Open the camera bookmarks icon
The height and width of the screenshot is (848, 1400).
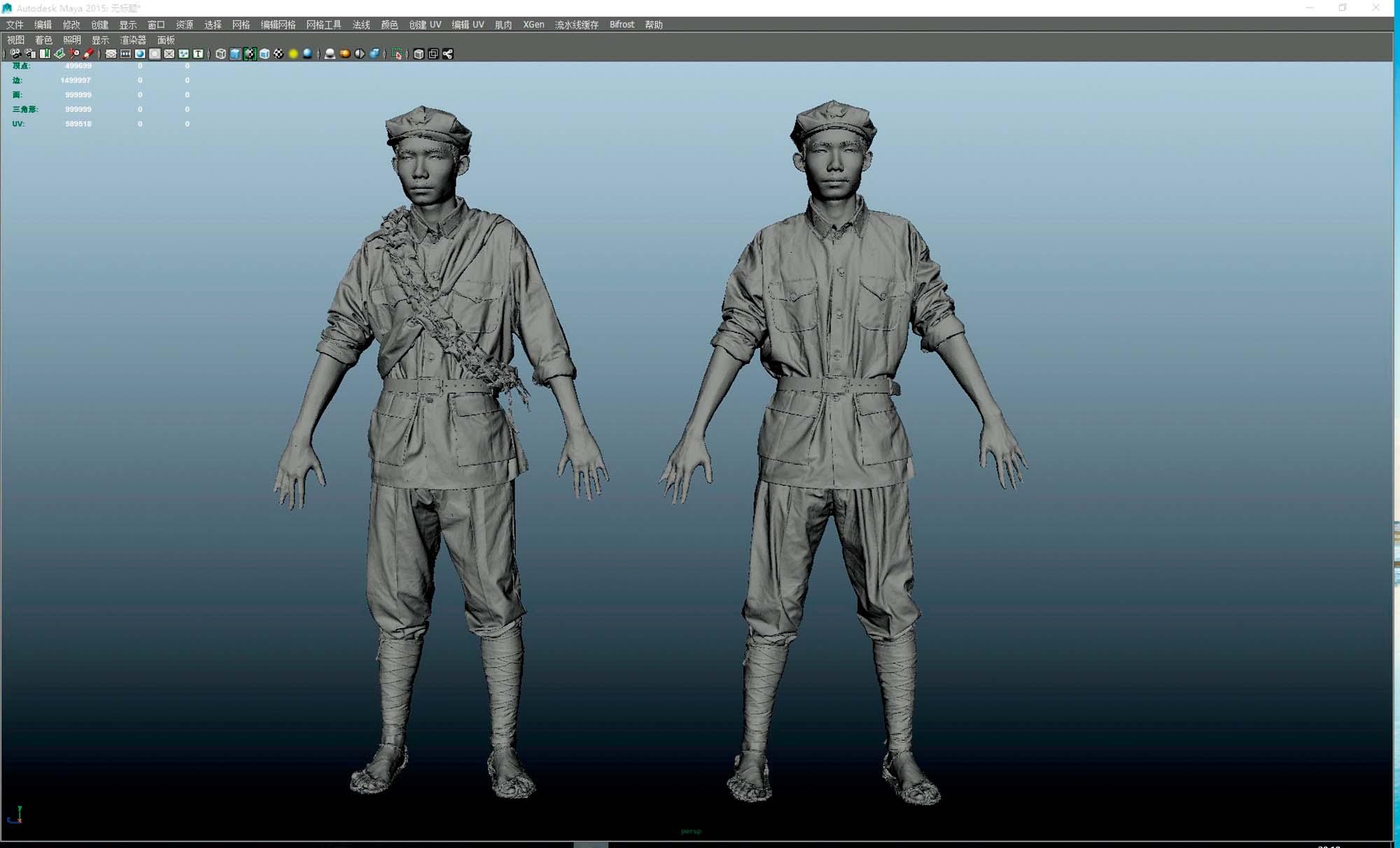point(45,54)
